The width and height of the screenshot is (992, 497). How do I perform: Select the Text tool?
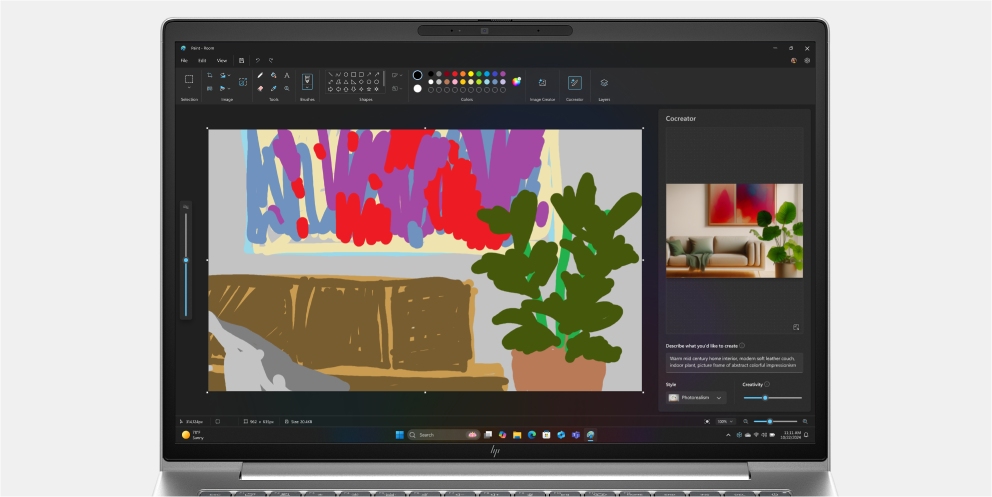click(287, 75)
